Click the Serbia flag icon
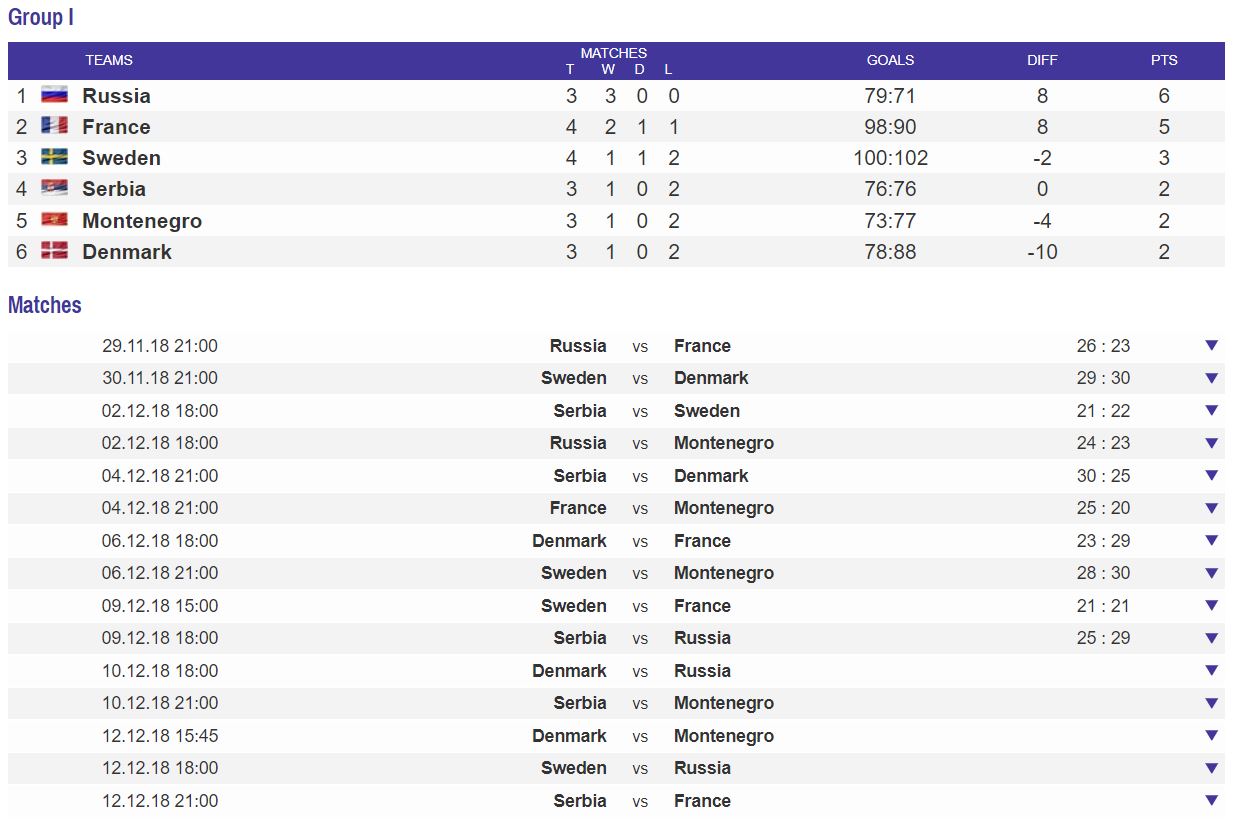This screenshot has height=832, width=1236. pos(54,188)
